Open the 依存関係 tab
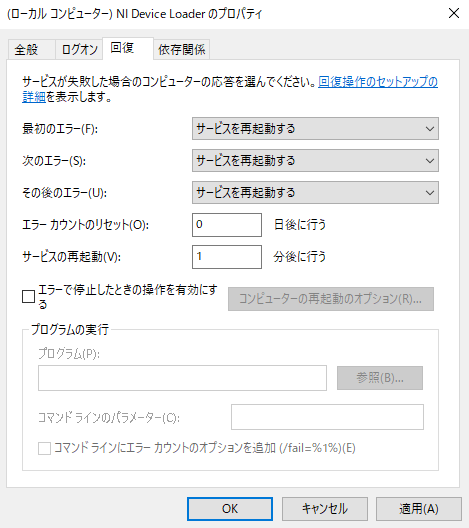 [x=182, y=50]
